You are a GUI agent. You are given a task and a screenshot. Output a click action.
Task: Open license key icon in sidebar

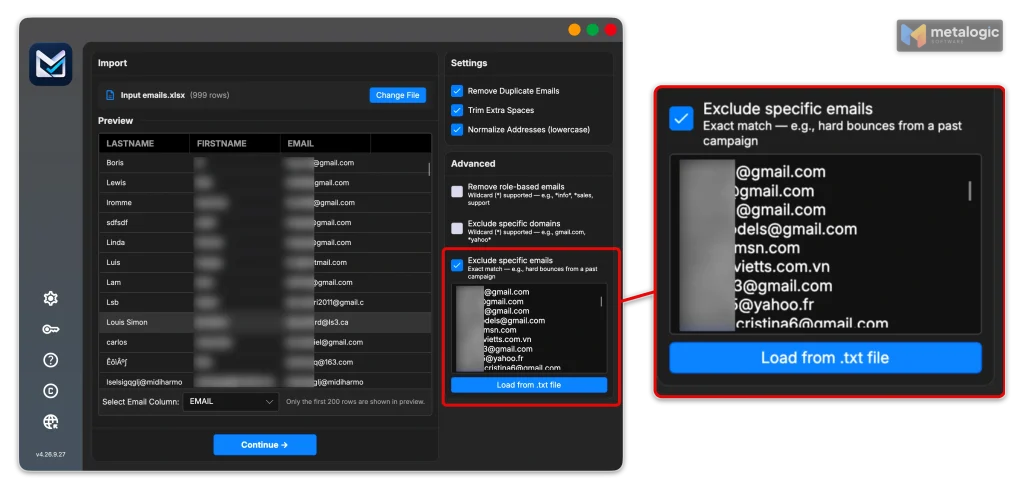coord(50,329)
